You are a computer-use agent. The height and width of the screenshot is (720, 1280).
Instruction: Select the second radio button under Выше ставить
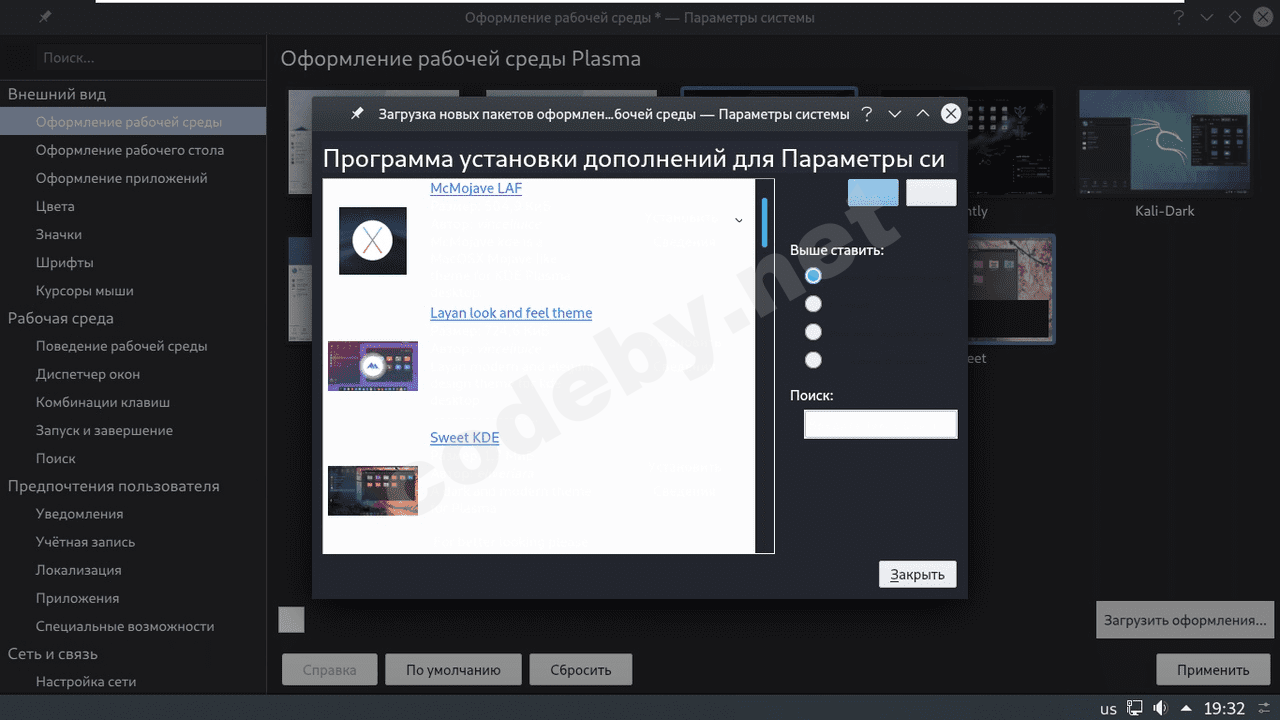point(813,303)
